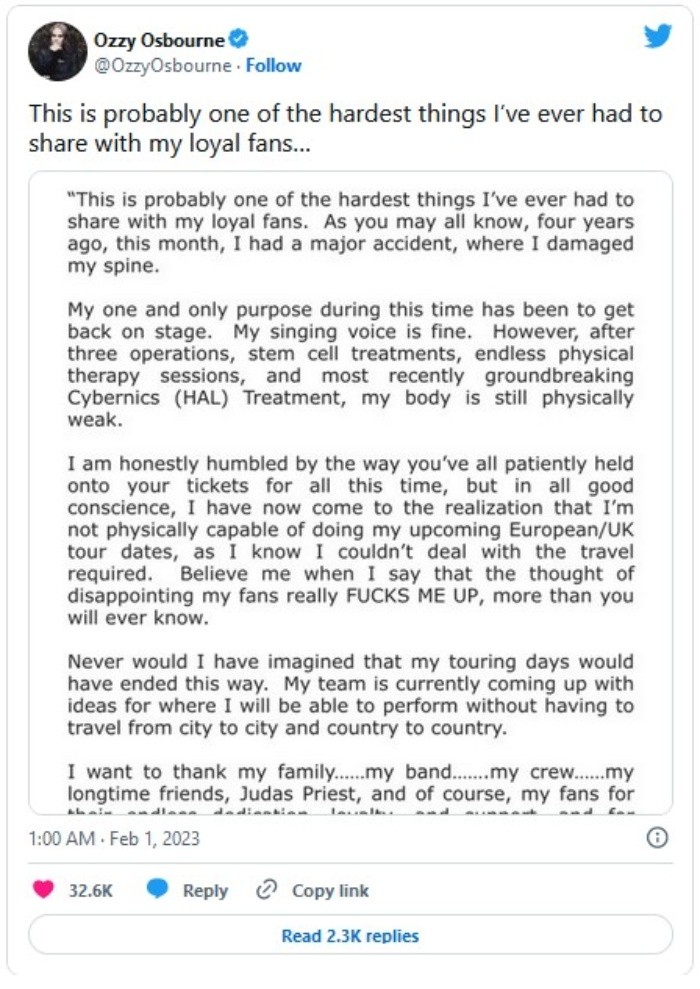Click the Reply text label
This screenshot has height=989, width=700.
205,890
